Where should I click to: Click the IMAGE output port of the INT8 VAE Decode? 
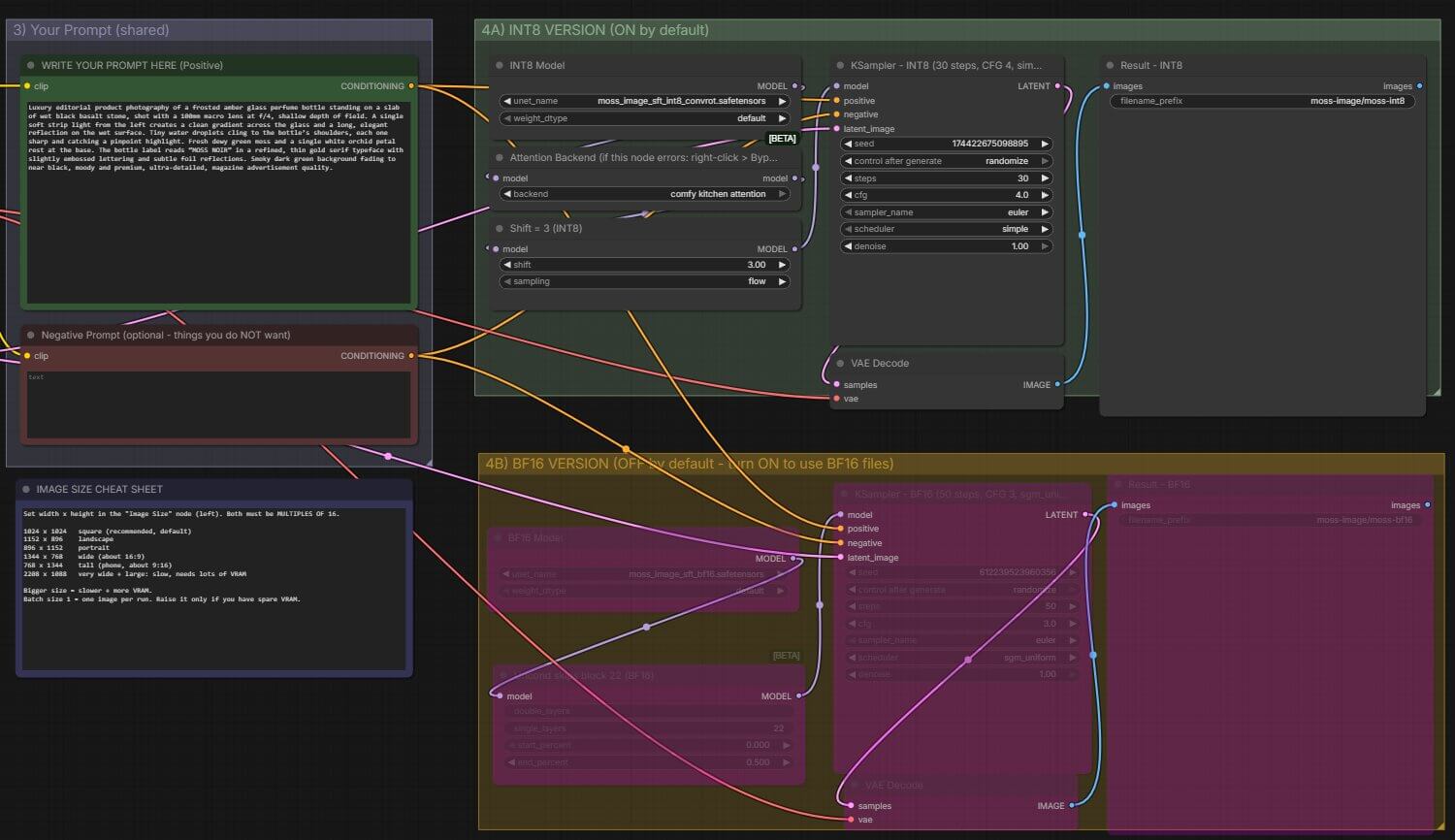(1057, 385)
